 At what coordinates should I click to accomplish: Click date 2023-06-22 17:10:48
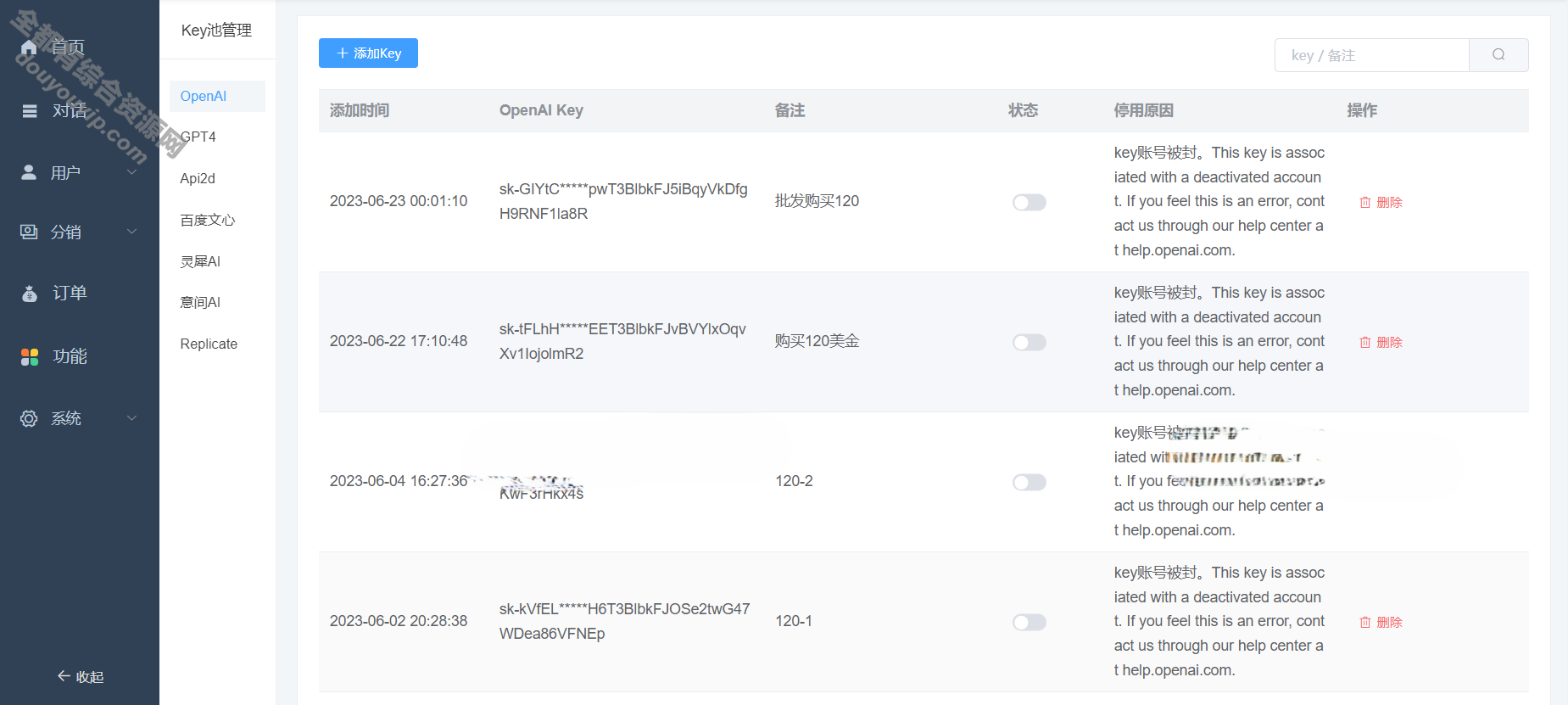click(399, 341)
